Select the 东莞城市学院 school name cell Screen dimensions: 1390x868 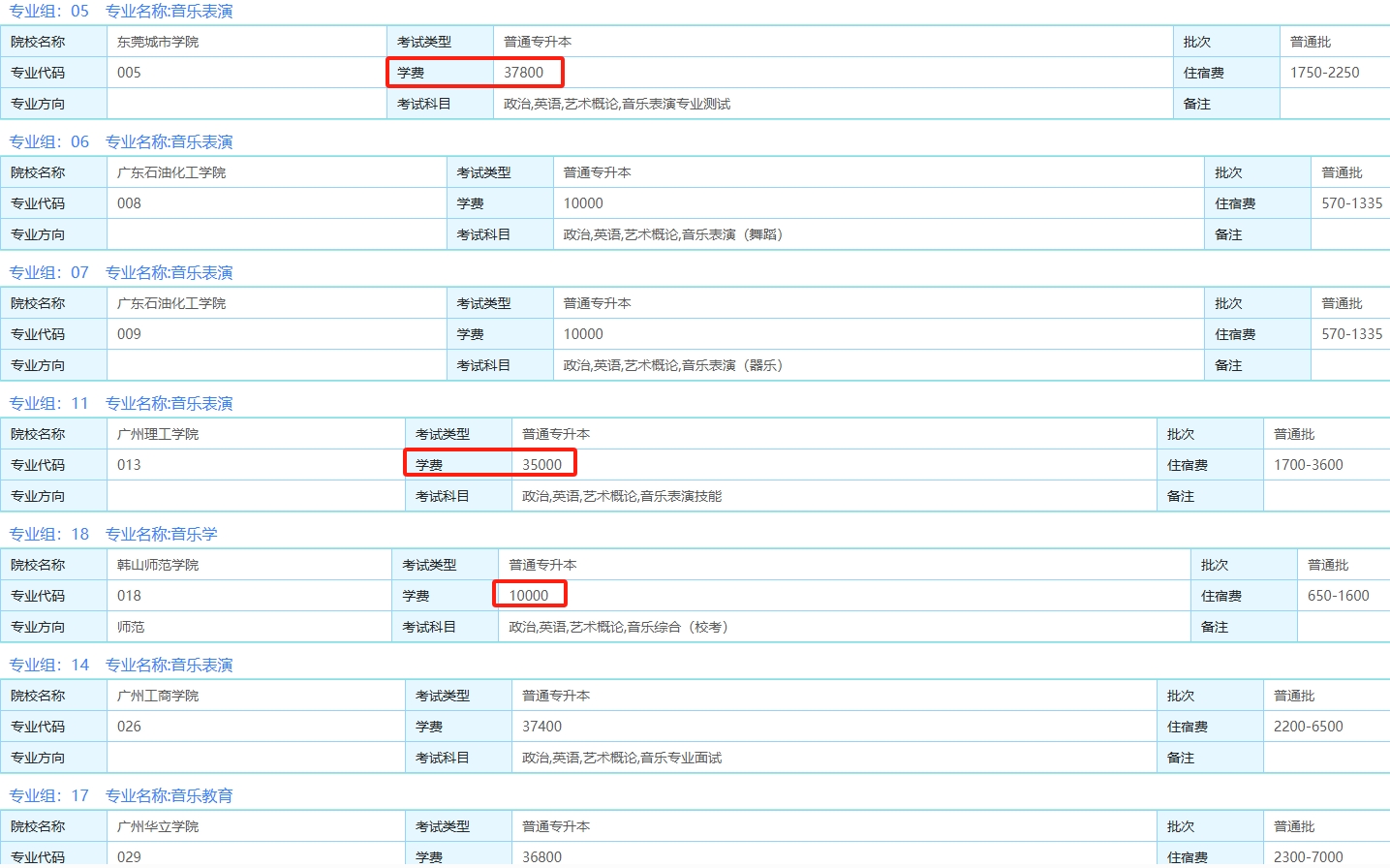[158, 42]
